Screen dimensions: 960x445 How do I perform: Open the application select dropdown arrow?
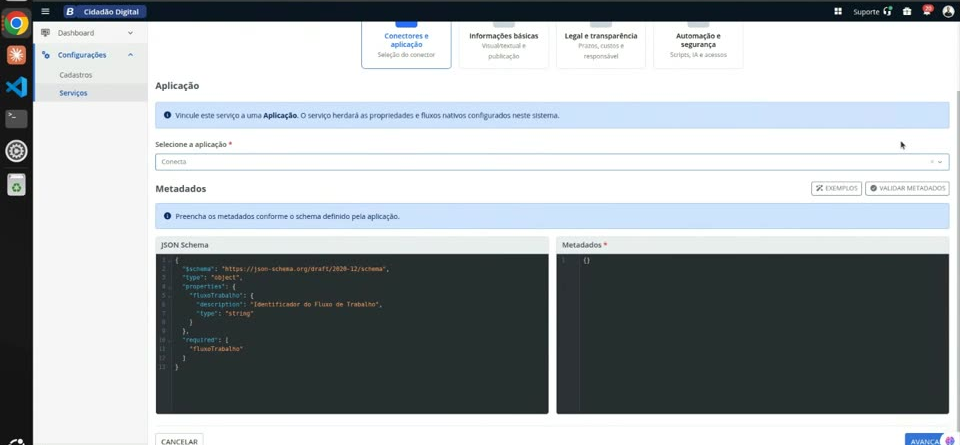941,162
